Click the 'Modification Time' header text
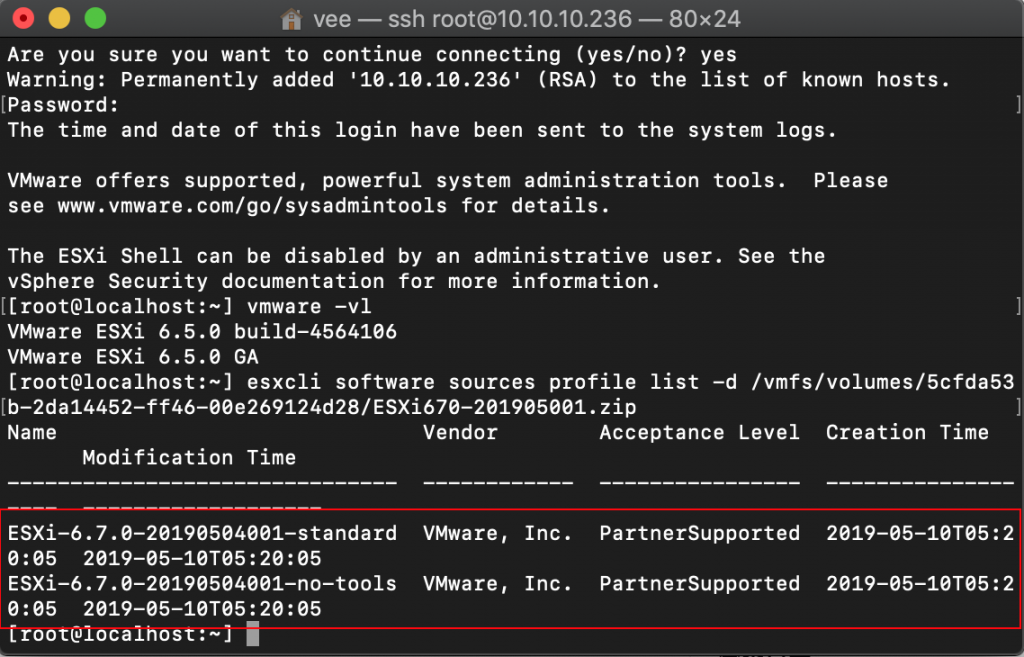This screenshot has width=1024, height=657. point(189,457)
